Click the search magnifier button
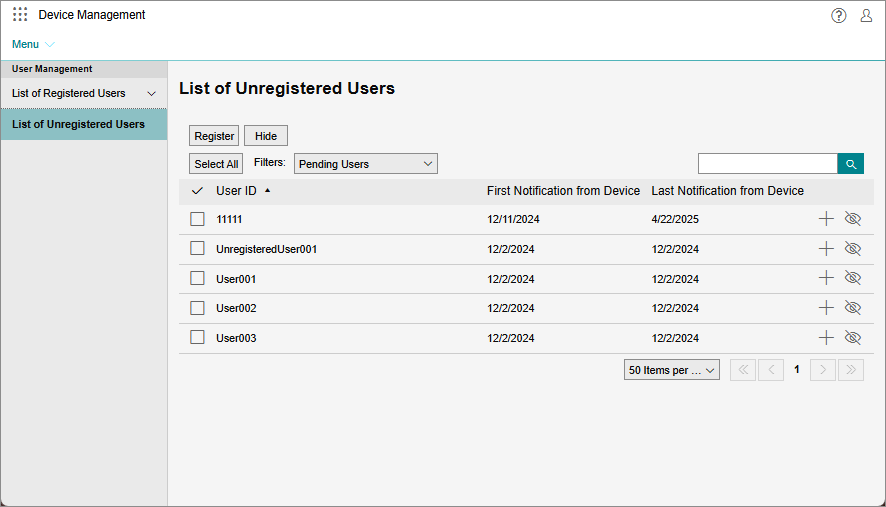886x507 pixels. point(850,164)
